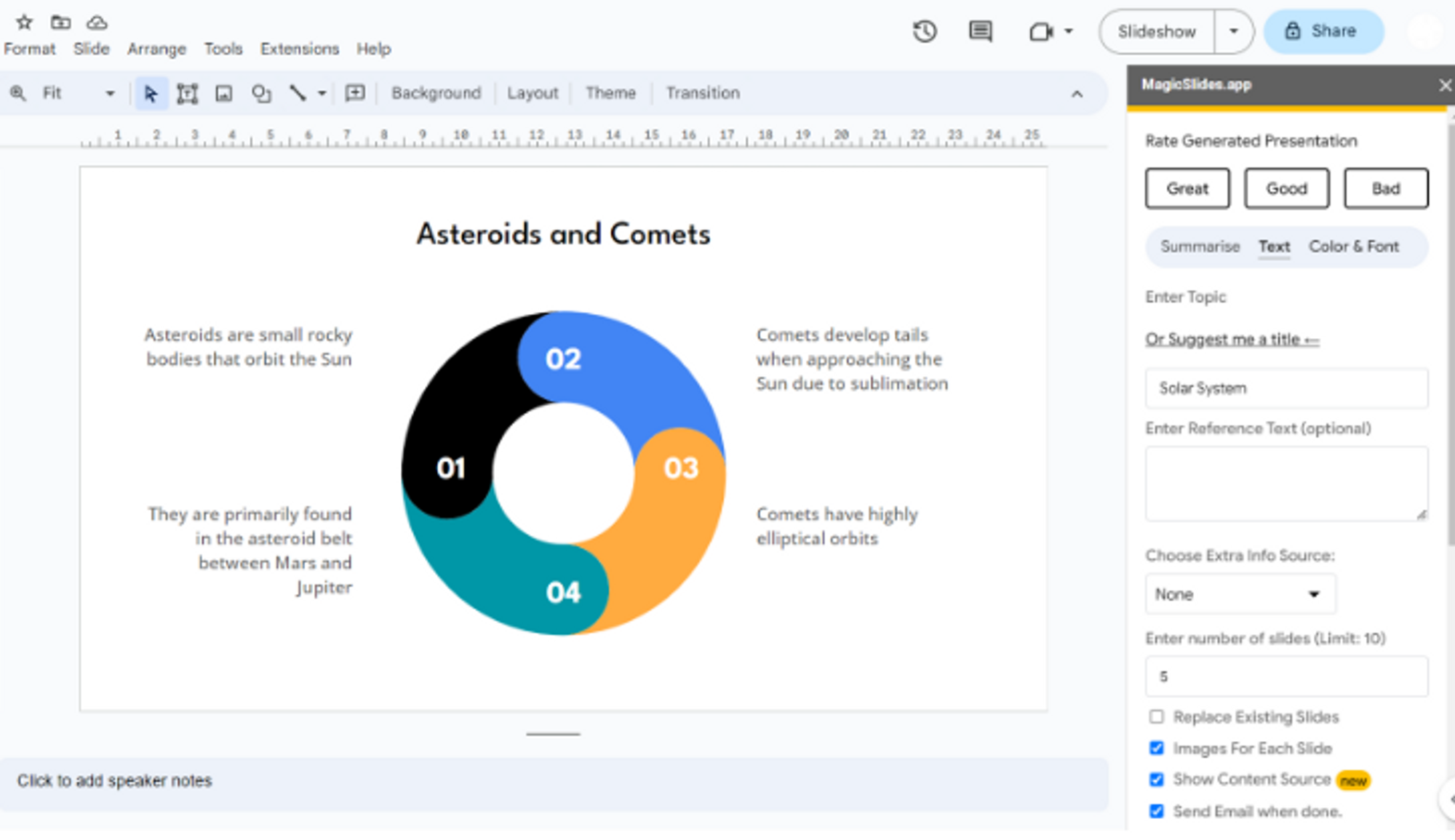Expand the Fit zoom dropdown
Screen dimensions: 1455x840
coord(110,93)
